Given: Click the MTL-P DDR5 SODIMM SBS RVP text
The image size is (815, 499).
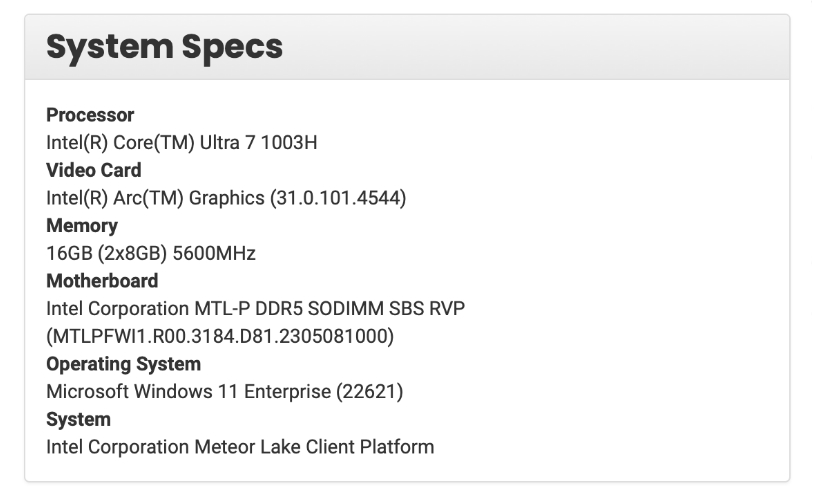Looking at the screenshot, I should [x=330, y=309].
